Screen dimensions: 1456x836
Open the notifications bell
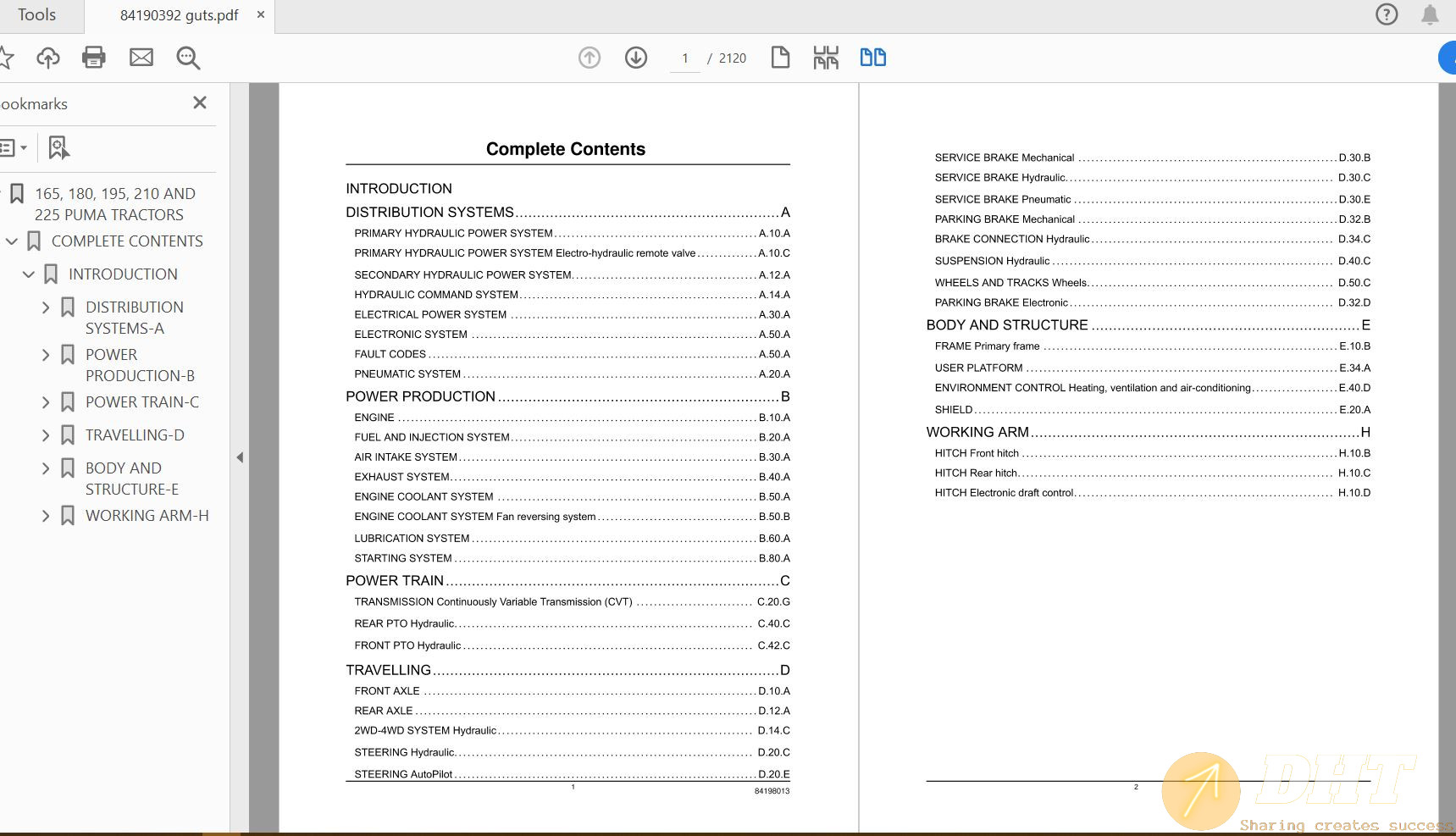1430,14
